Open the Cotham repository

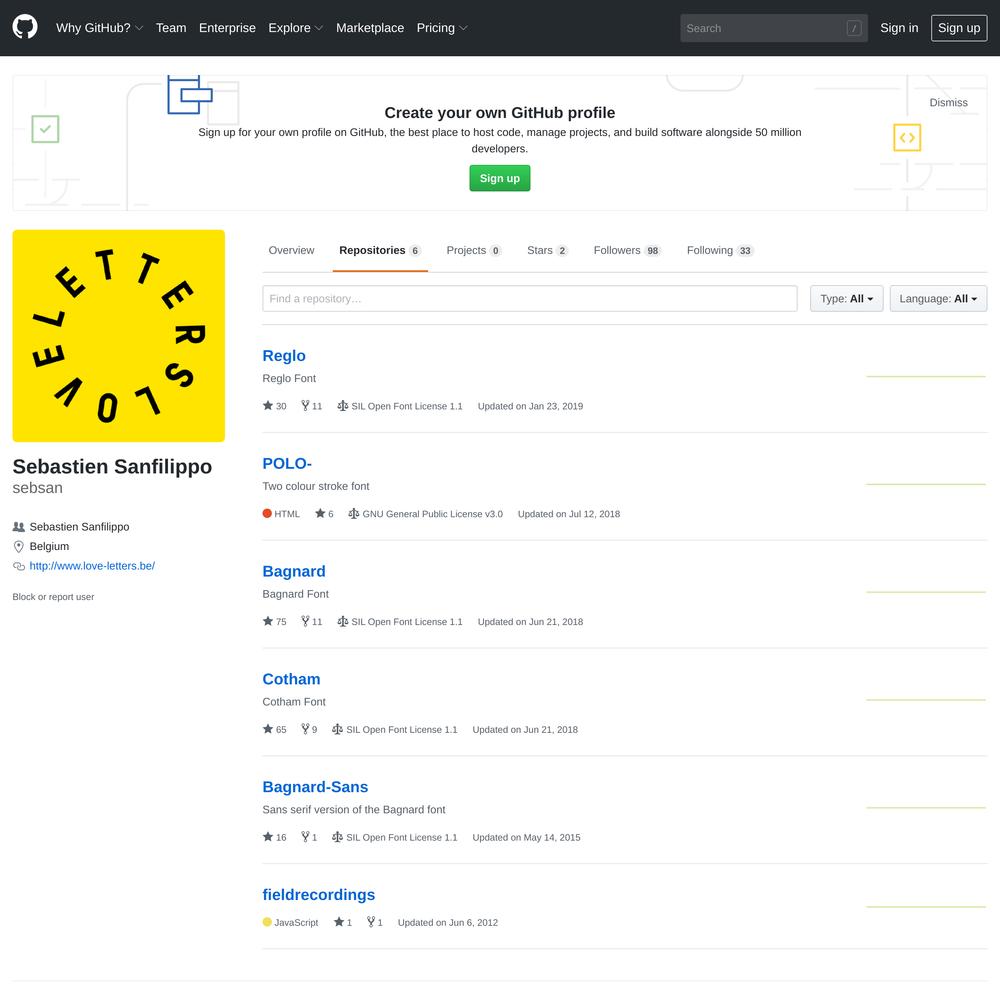point(291,679)
